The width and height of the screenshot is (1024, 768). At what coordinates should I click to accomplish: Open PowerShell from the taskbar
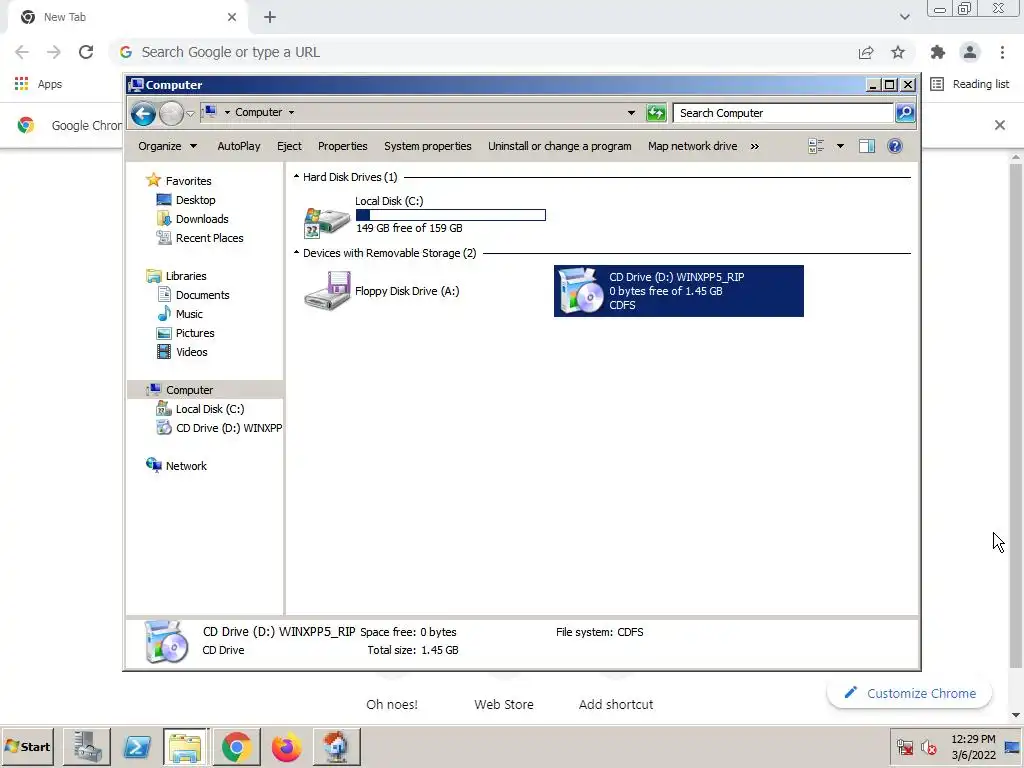[x=137, y=746]
